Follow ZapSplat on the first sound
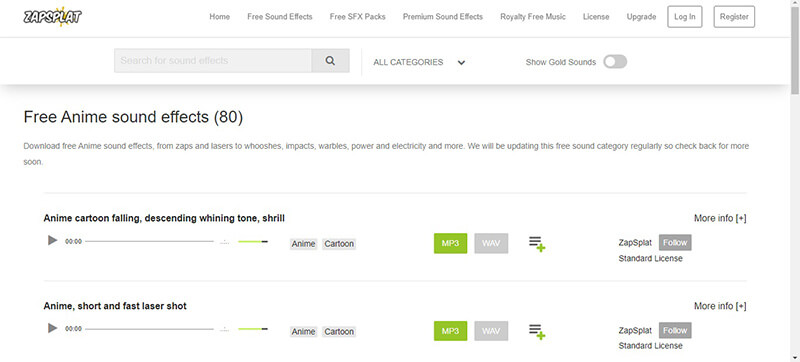This screenshot has height=362, width=800. [675, 243]
